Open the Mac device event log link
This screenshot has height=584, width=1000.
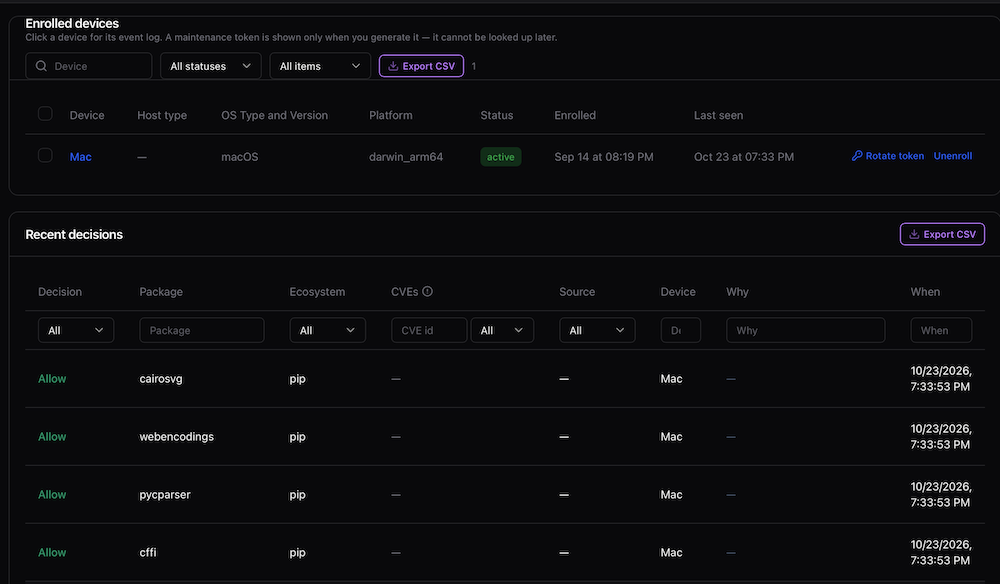80,157
